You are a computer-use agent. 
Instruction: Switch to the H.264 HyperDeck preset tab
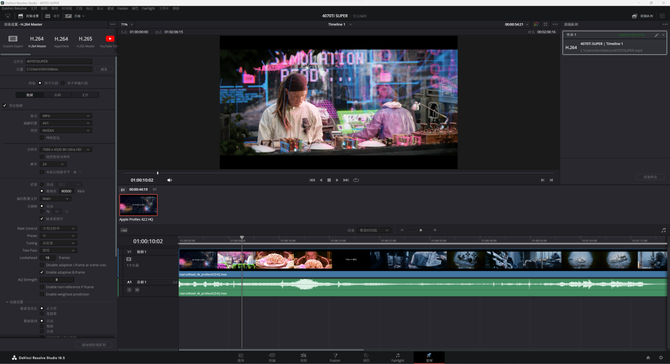click(61, 41)
